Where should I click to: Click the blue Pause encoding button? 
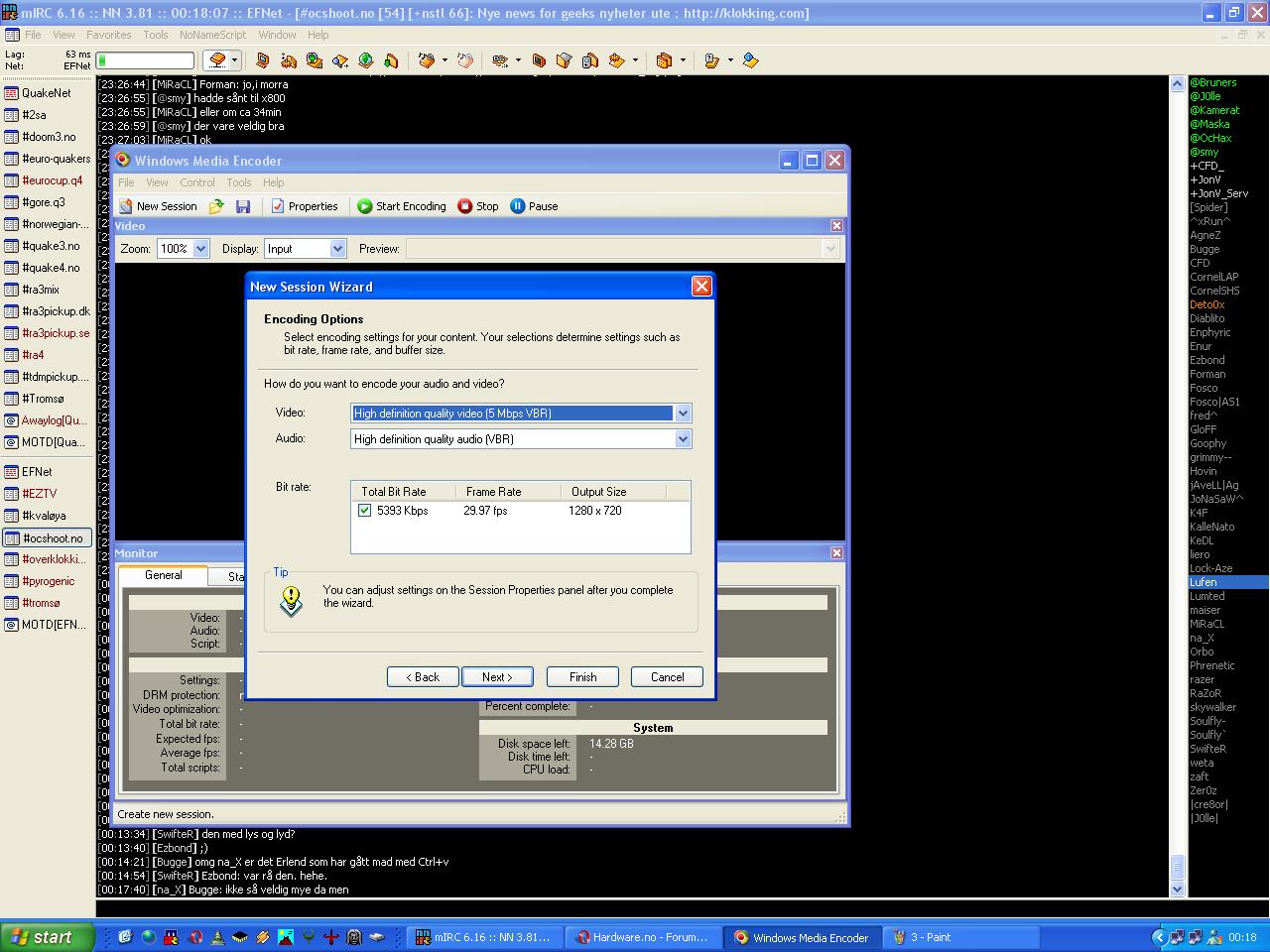point(534,206)
